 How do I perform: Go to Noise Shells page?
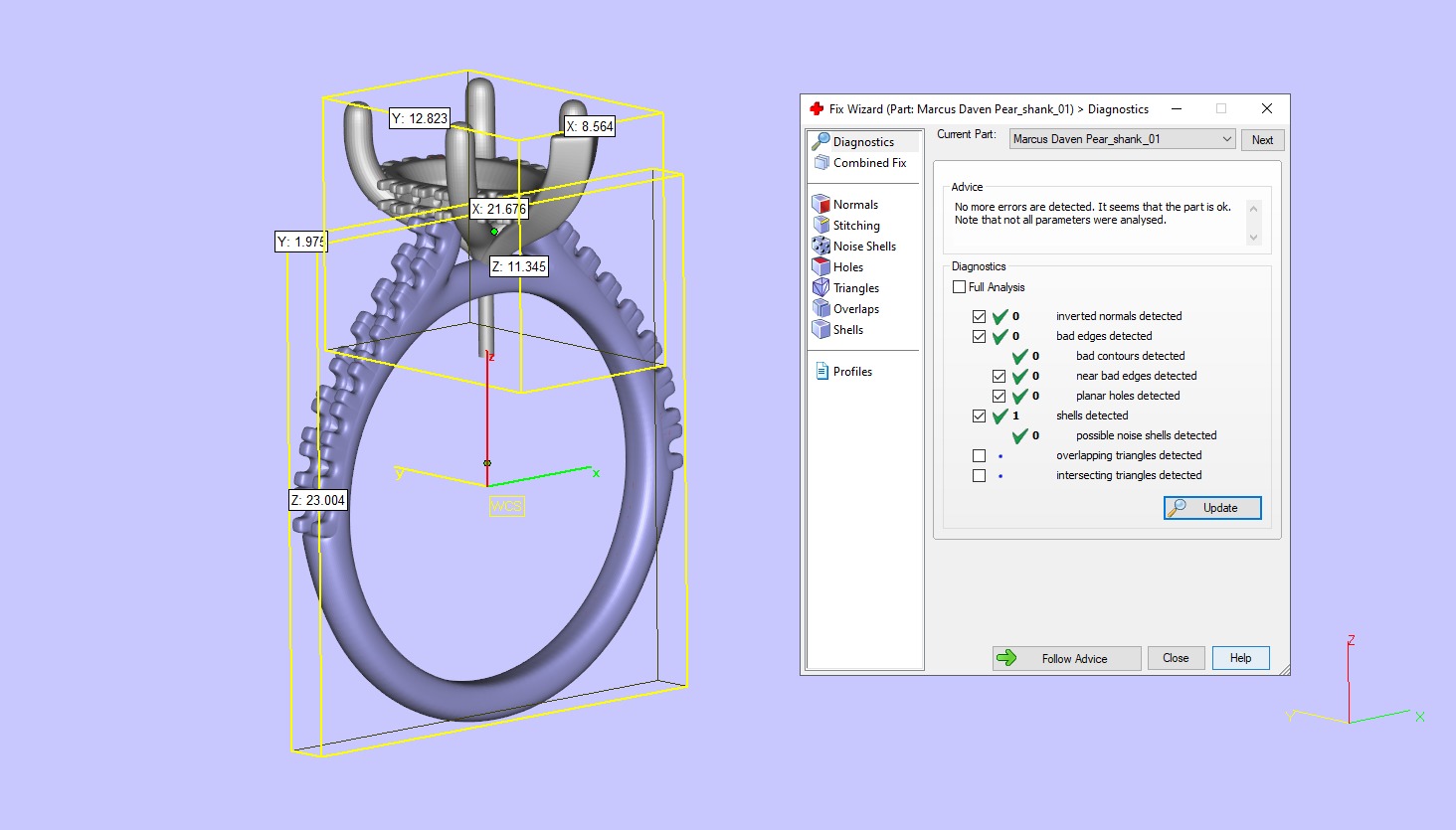(x=864, y=247)
